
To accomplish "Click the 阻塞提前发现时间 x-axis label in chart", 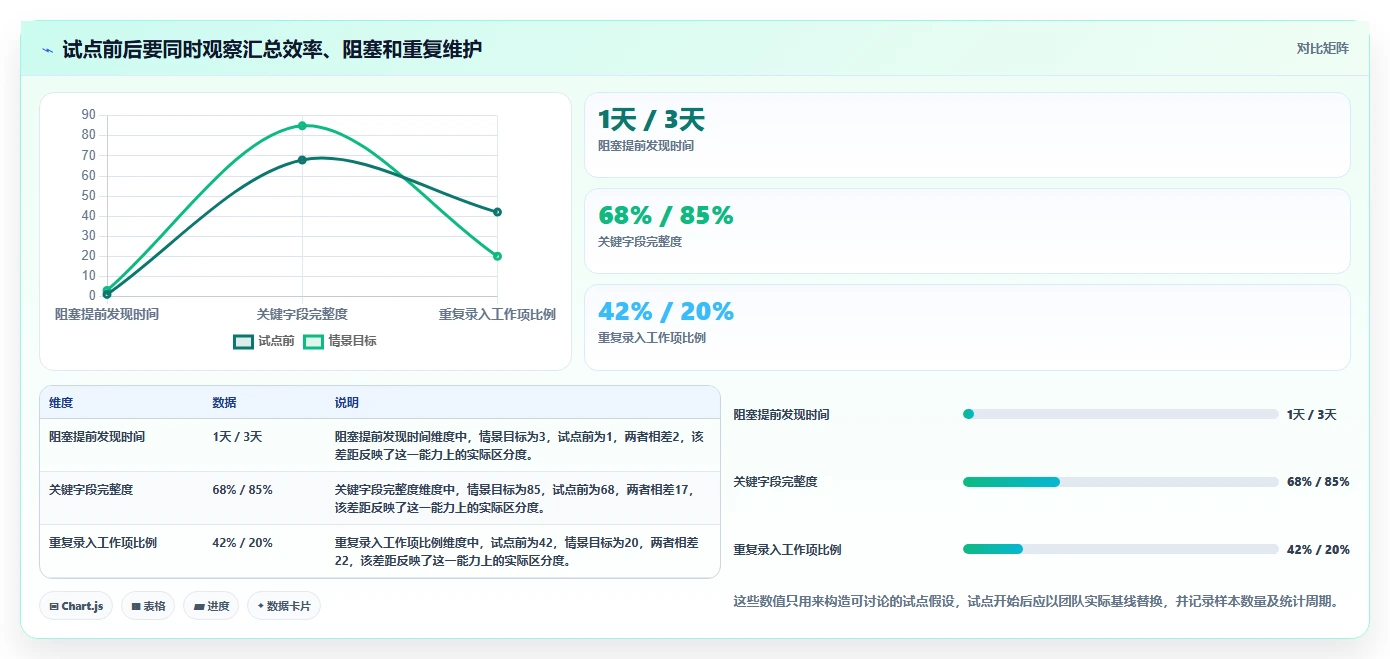I will pyautogui.click(x=107, y=314).
